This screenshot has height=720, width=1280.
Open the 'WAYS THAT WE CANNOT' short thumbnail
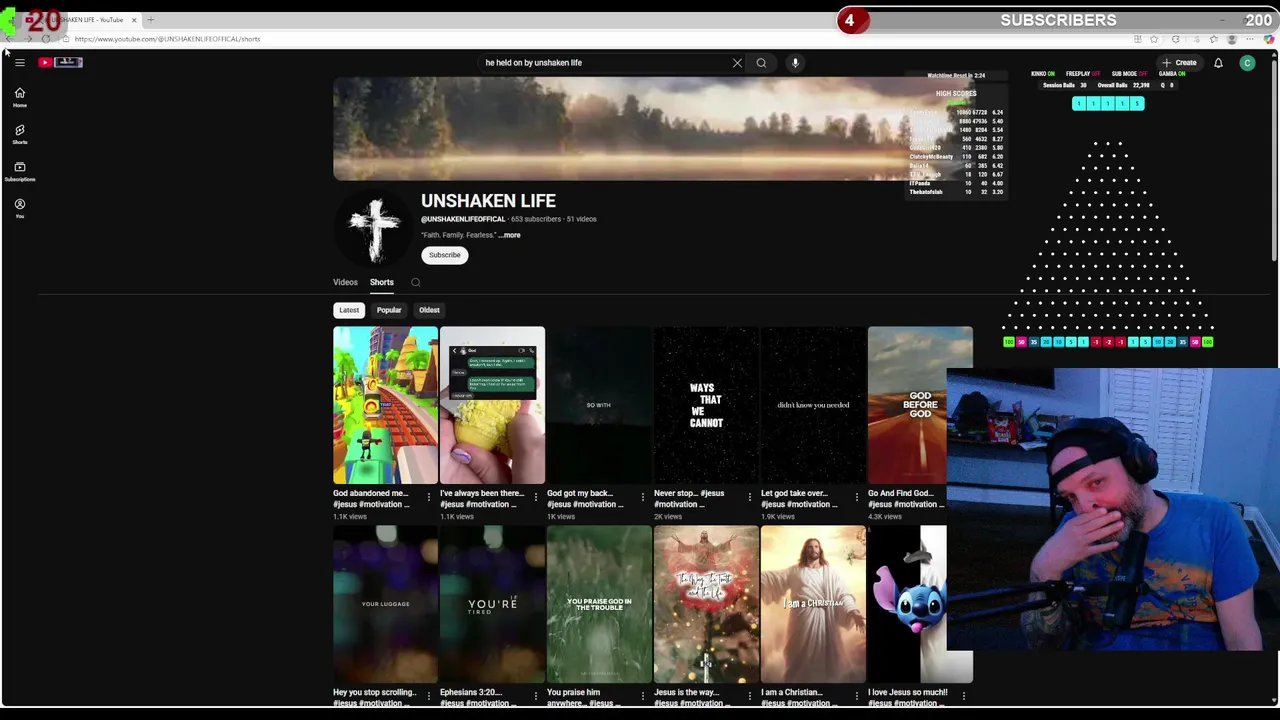706,405
